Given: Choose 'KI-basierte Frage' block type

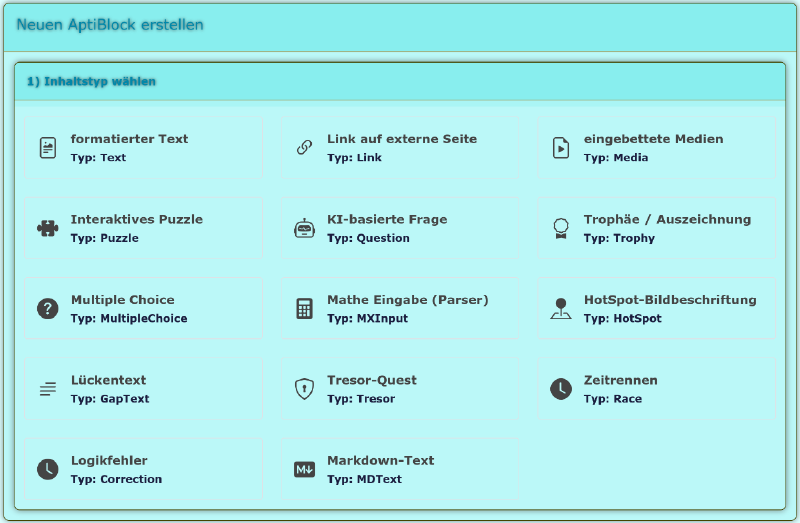Looking at the screenshot, I should [x=400, y=228].
